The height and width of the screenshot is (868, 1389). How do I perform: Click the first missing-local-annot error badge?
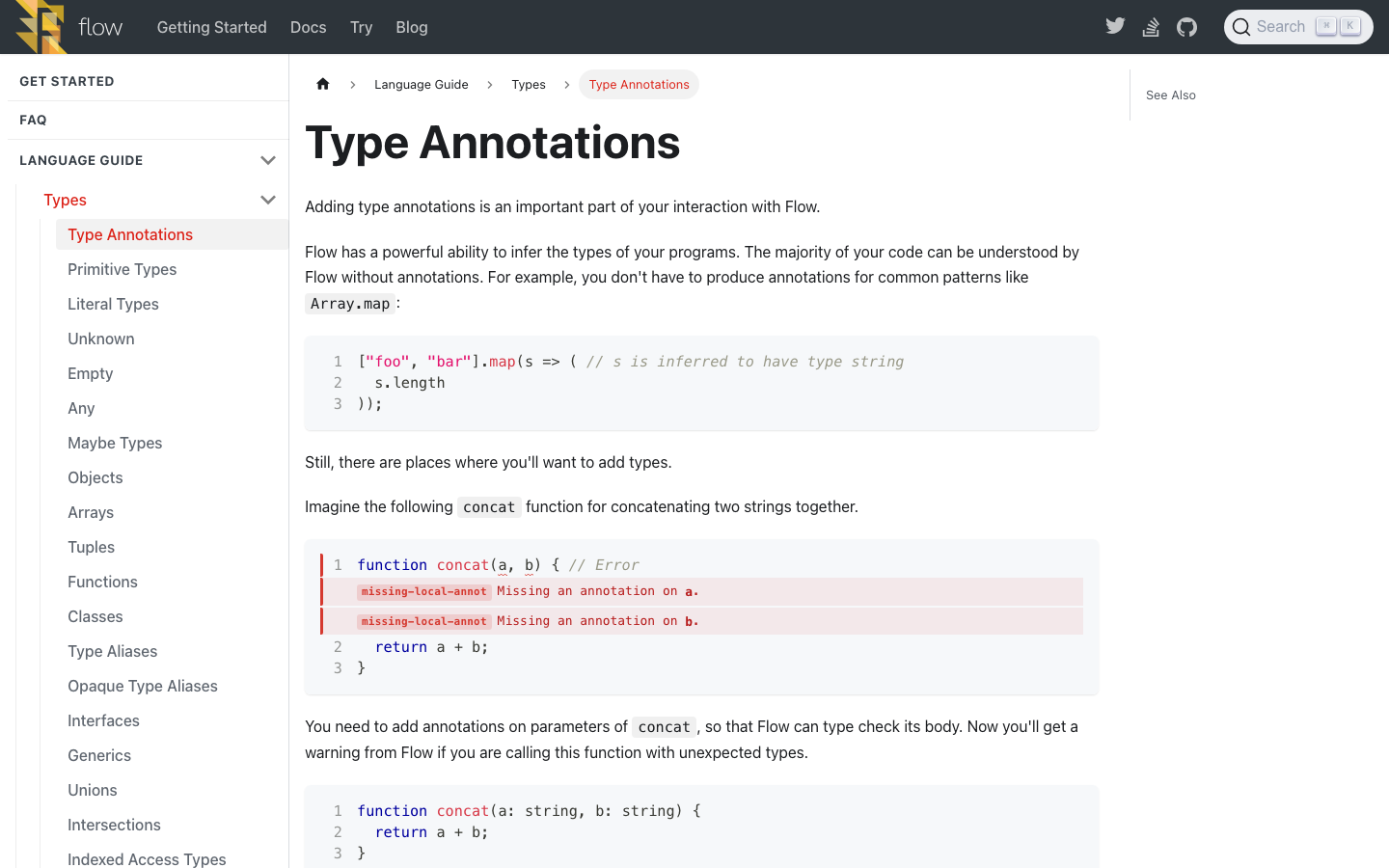pyautogui.click(x=424, y=591)
